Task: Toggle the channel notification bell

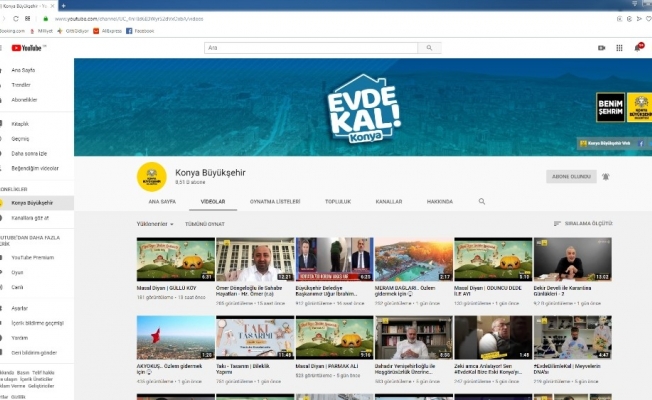Action: pyautogui.click(x=606, y=177)
